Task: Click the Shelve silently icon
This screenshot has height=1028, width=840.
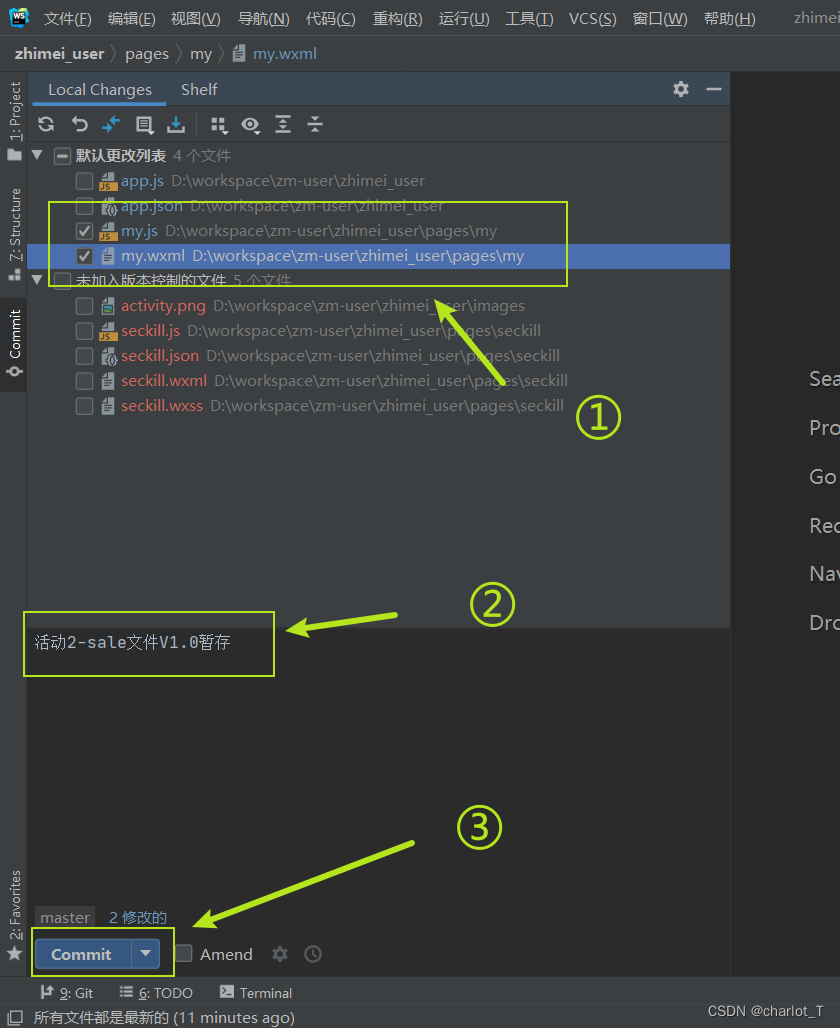Action: (x=176, y=124)
